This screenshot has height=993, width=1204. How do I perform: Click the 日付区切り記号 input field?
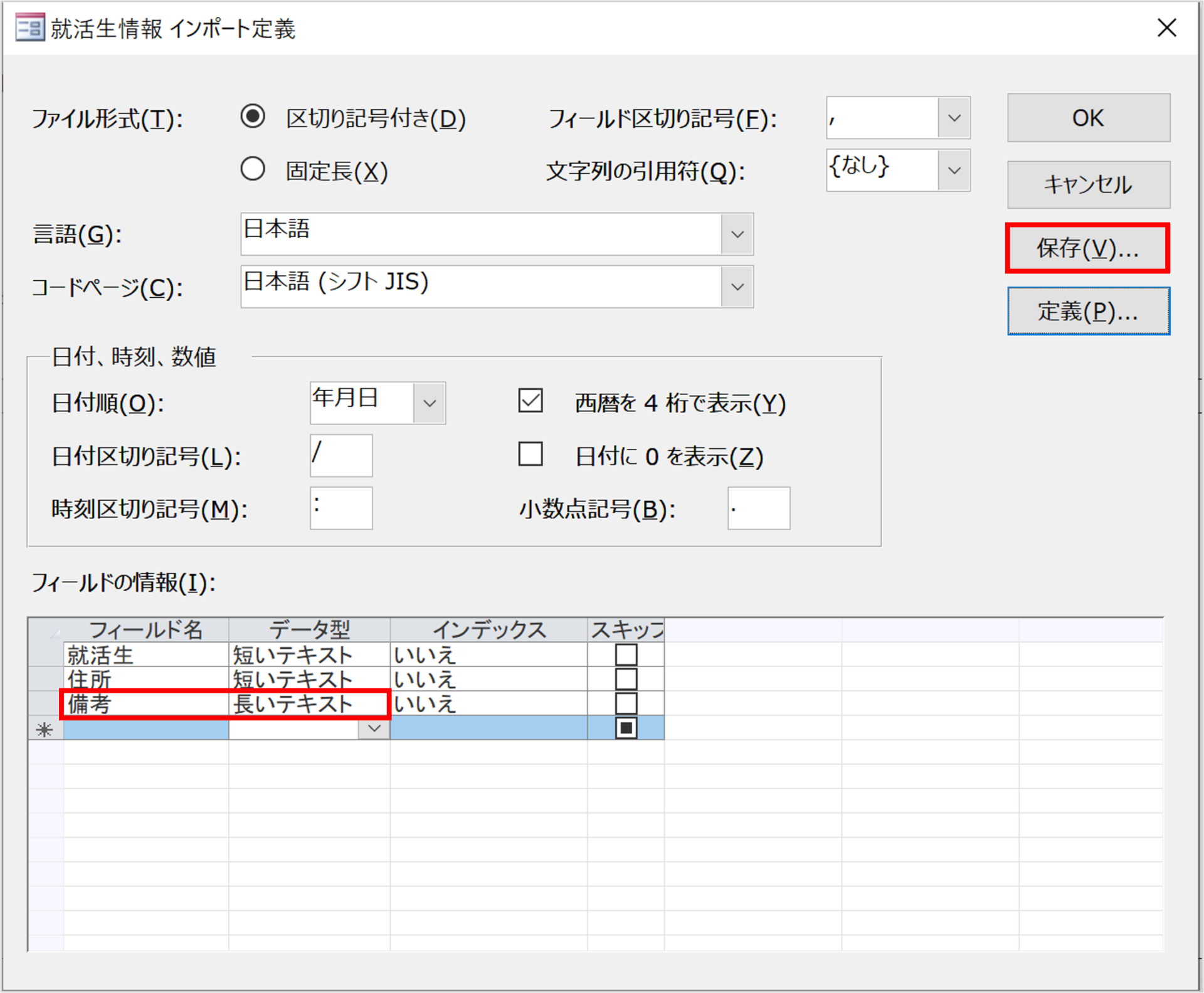(341, 456)
